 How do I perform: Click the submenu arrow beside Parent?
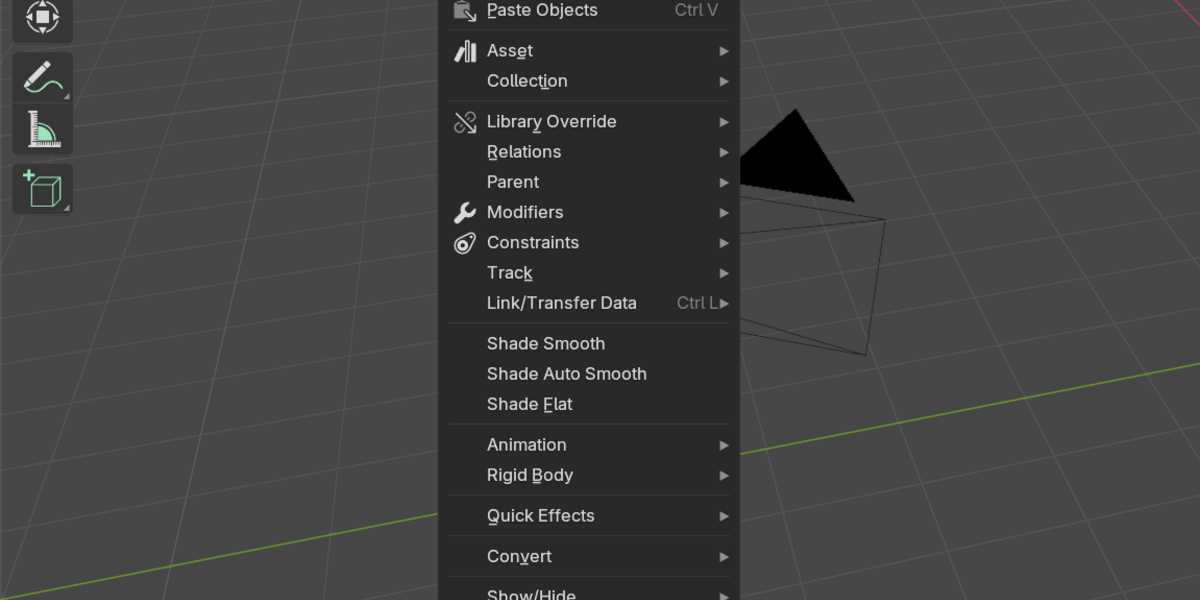[724, 182]
